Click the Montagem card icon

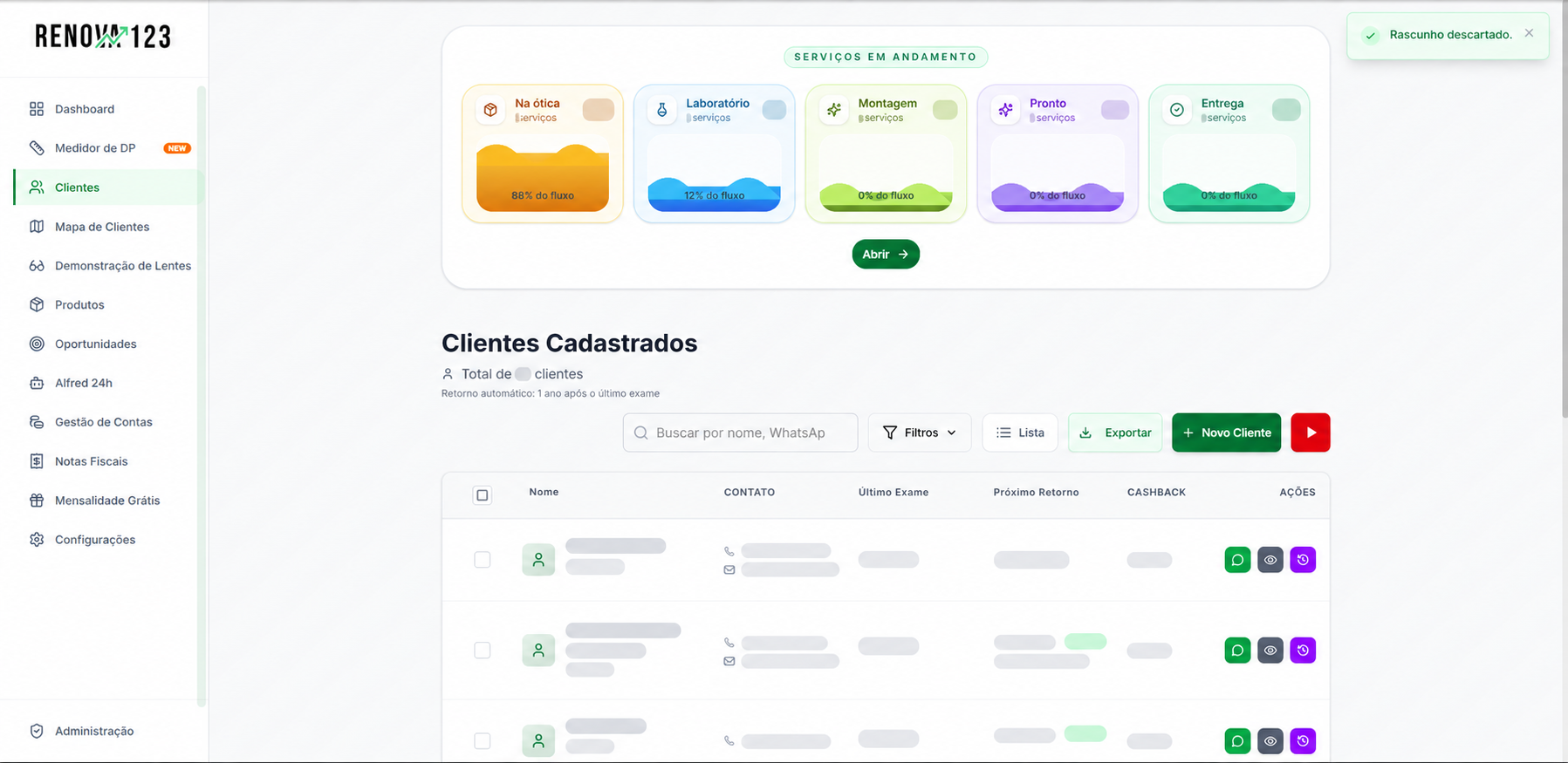(834, 110)
